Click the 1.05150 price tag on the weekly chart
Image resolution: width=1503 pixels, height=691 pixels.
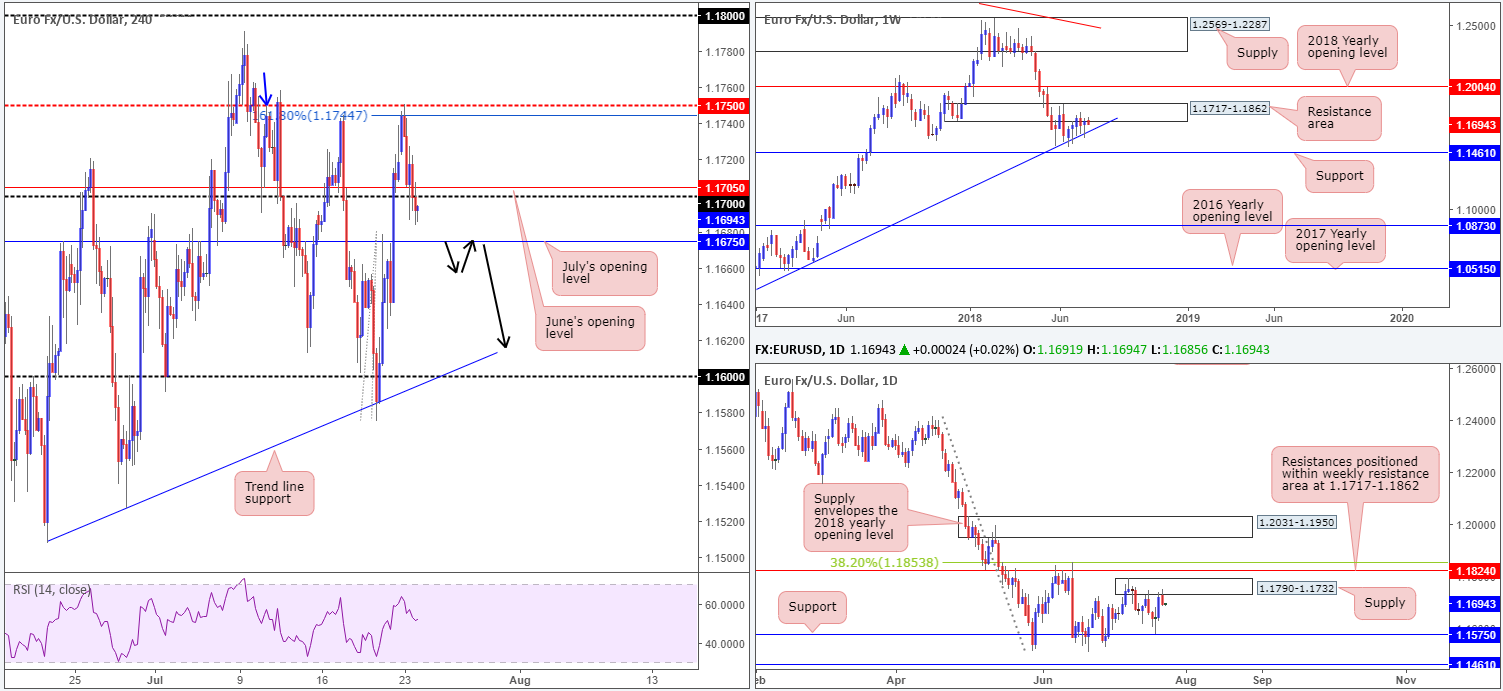pos(1477,269)
